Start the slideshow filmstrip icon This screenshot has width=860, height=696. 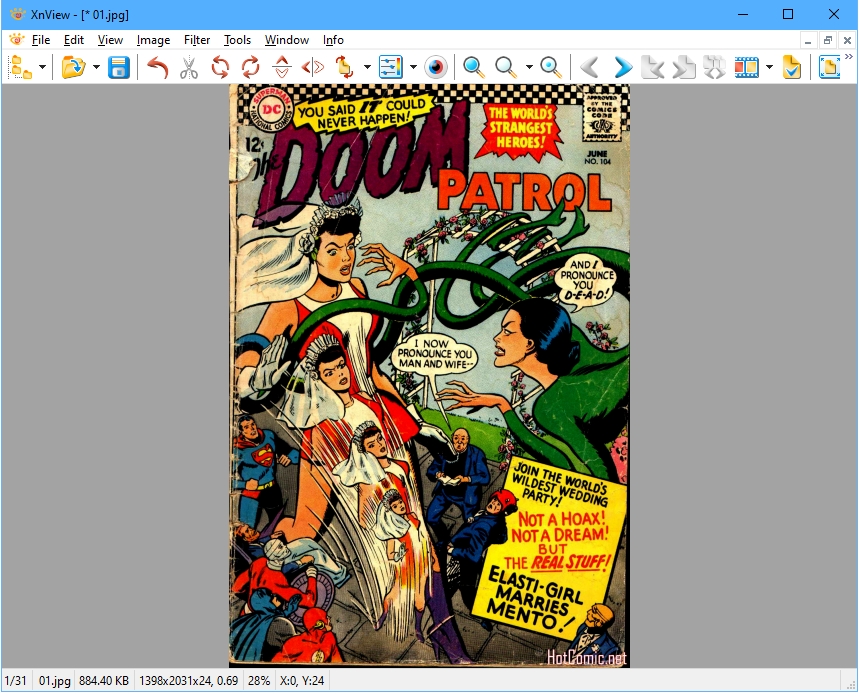click(x=746, y=67)
